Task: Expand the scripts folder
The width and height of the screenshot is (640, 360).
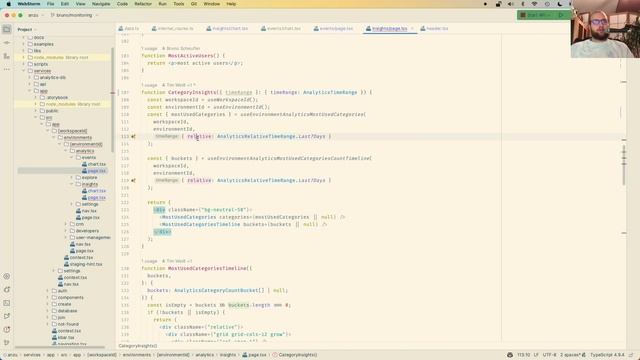Action: (x=24, y=64)
